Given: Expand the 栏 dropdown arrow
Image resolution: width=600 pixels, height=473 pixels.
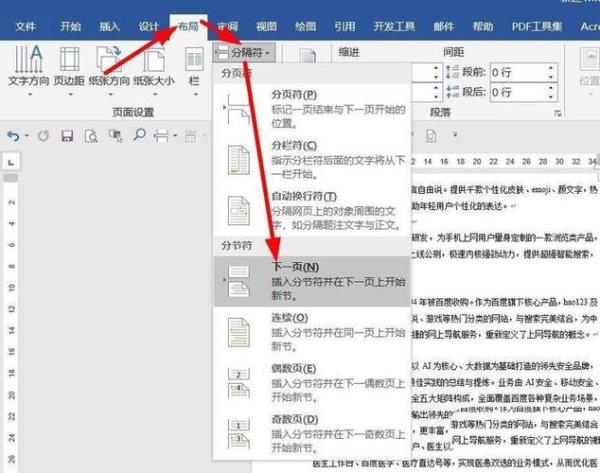Looking at the screenshot, I should [195, 94].
